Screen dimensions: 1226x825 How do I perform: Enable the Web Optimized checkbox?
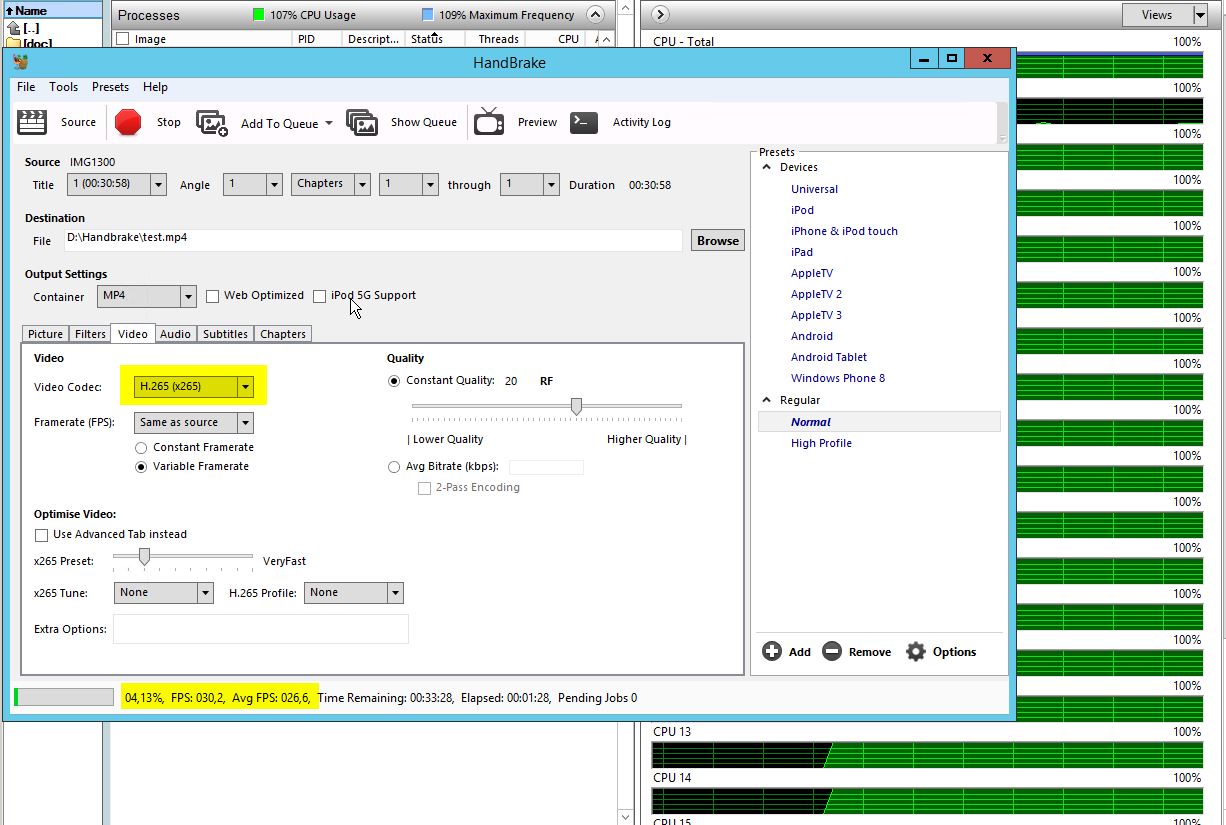point(213,296)
